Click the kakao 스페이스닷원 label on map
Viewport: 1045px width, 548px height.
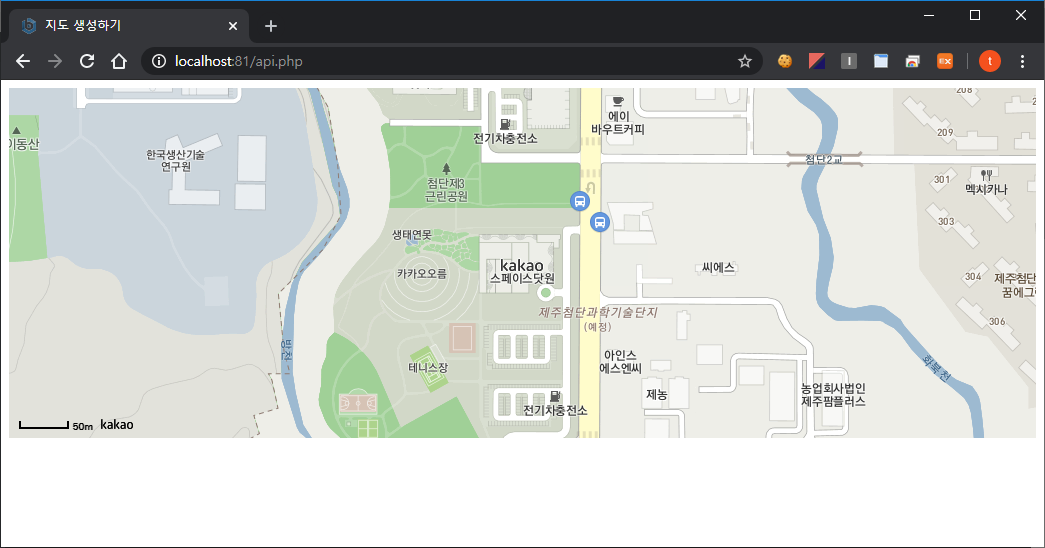click(522, 271)
